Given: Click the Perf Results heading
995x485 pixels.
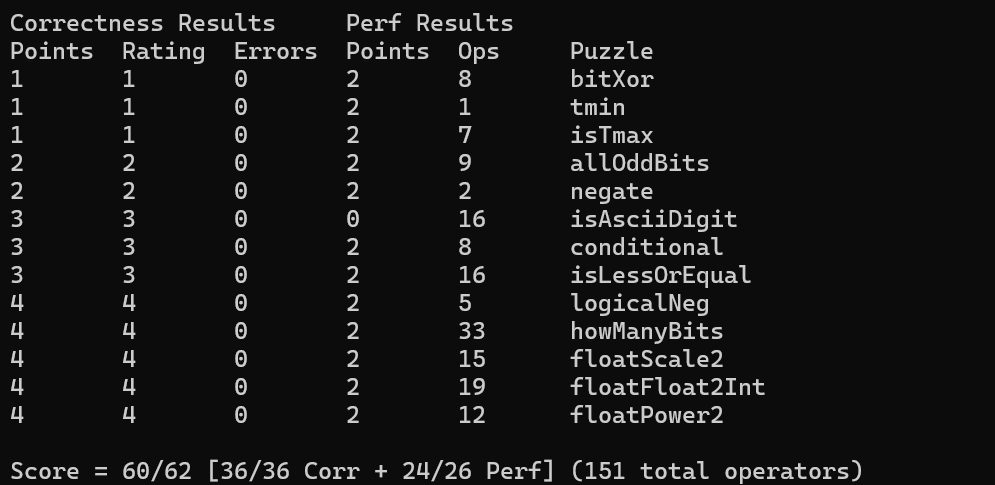Looking at the screenshot, I should 430,23.
